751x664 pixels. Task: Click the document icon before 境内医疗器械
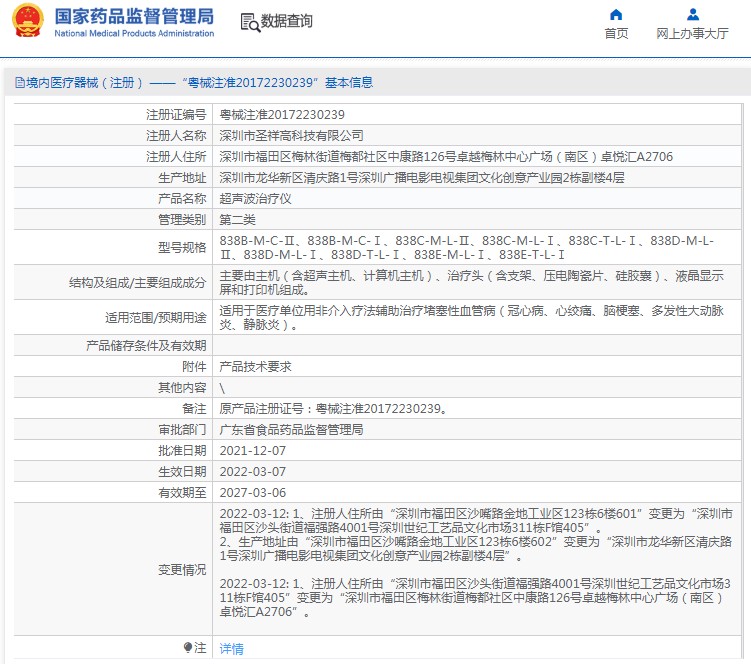pos(20,83)
